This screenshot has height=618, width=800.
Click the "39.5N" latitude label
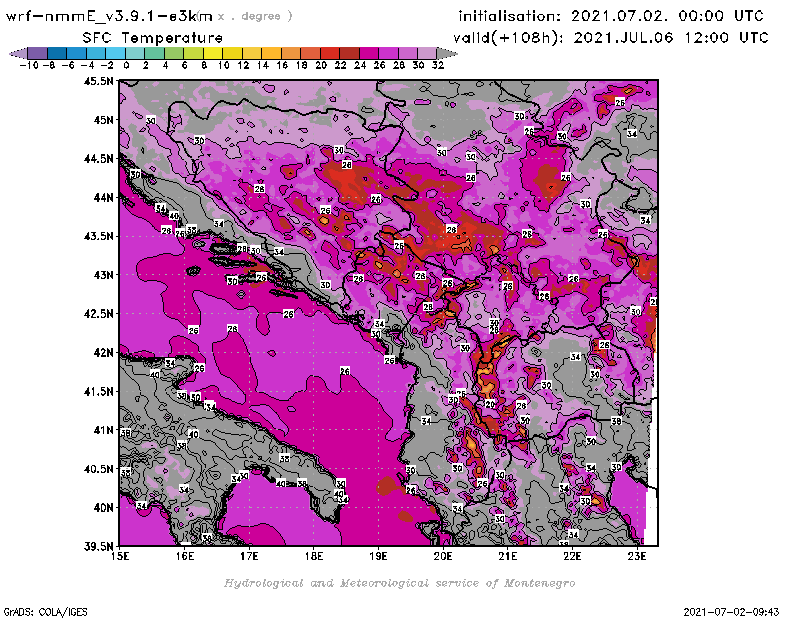(x=98, y=547)
